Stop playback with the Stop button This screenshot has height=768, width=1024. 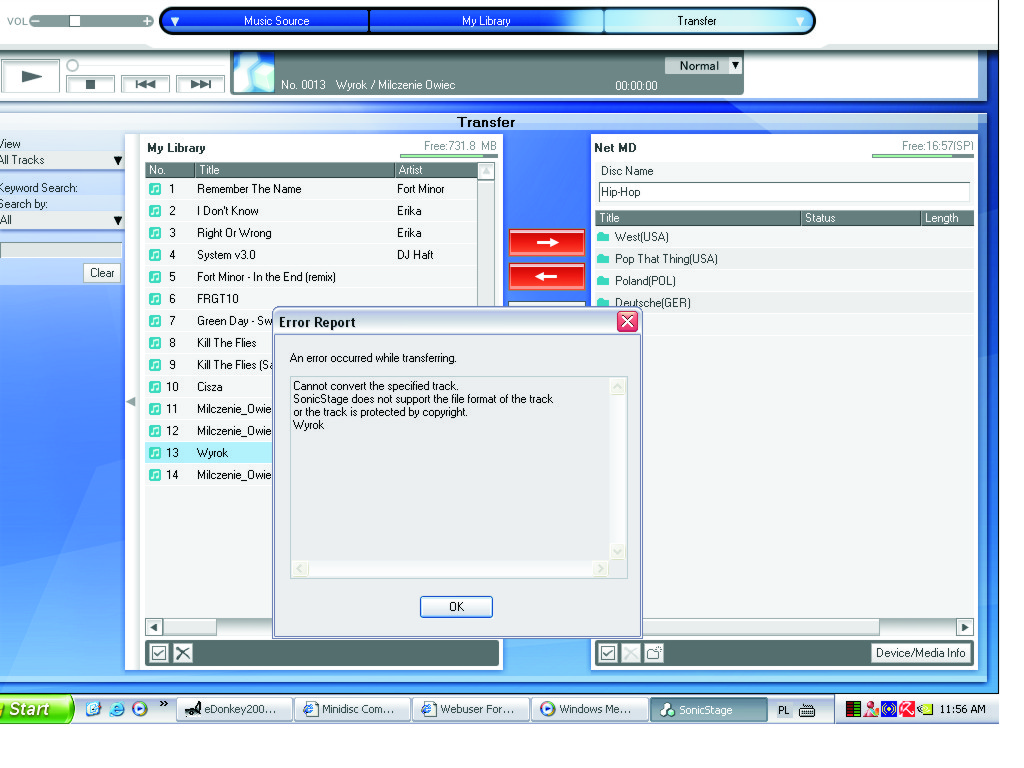[x=91, y=84]
